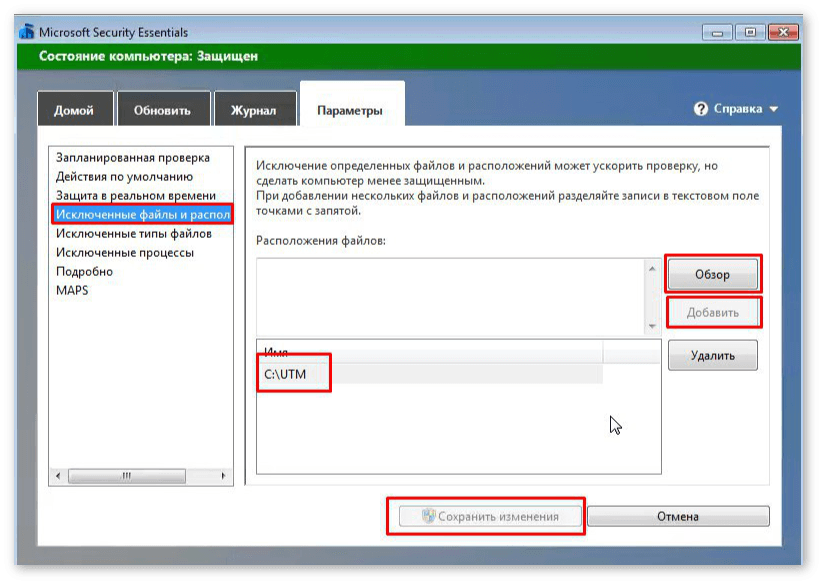Viewport: 822px width, 584px height.
Task: Select the MAPS settings item
Action: [x=72, y=290]
